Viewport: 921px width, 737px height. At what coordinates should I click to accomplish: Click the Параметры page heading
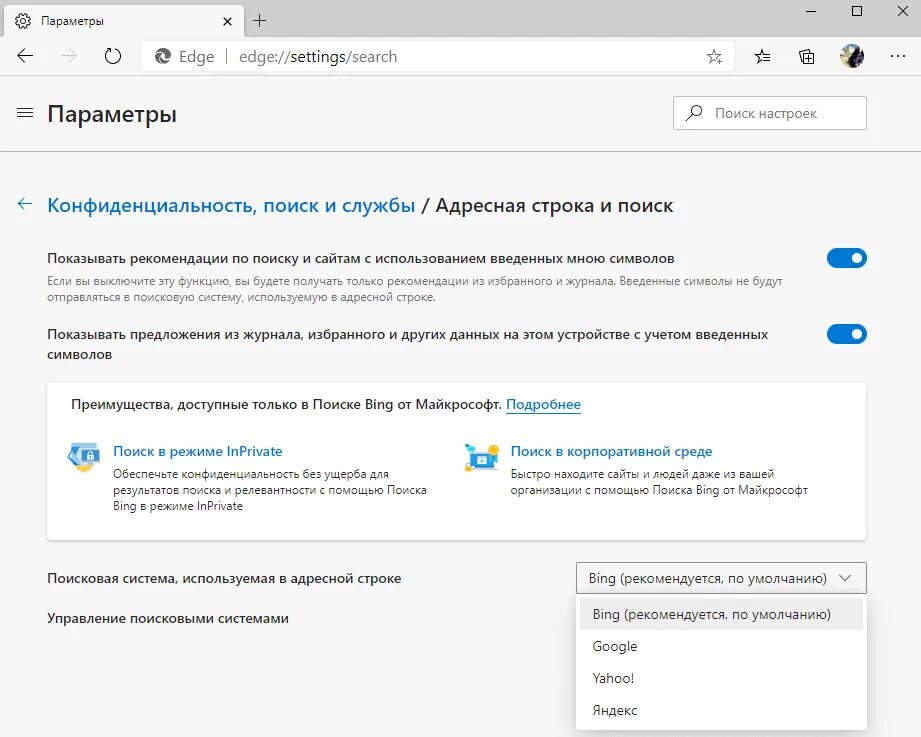112,113
